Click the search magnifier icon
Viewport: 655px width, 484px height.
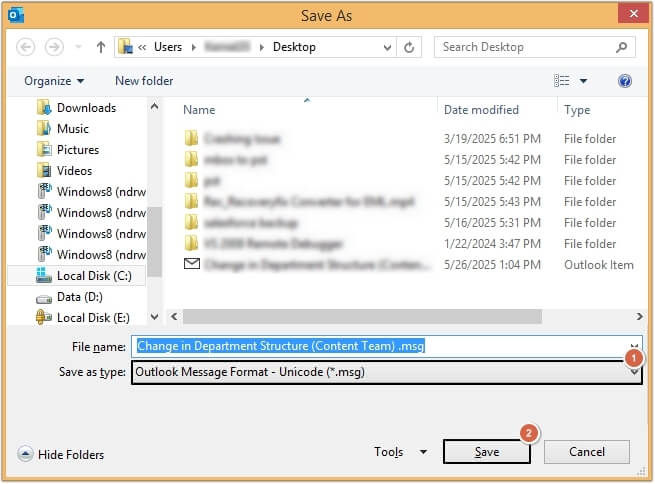tap(621, 47)
